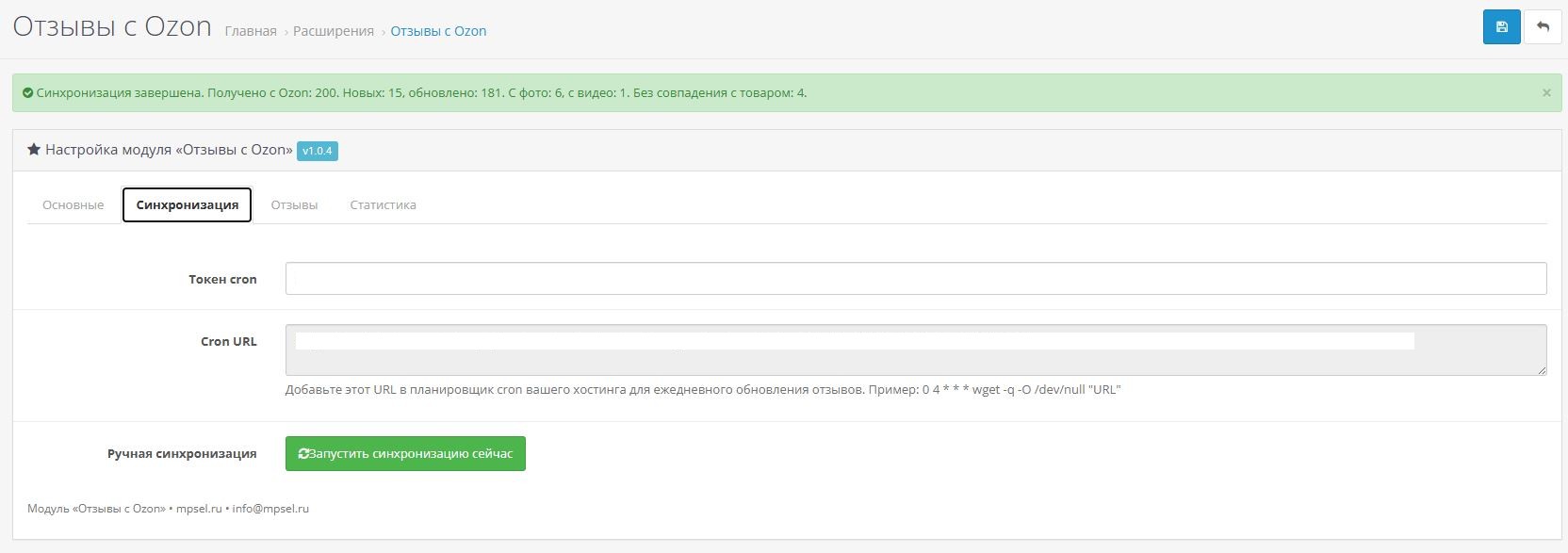Open the Главная breadcrumb link
The width and height of the screenshot is (1568, 553).
251,31
